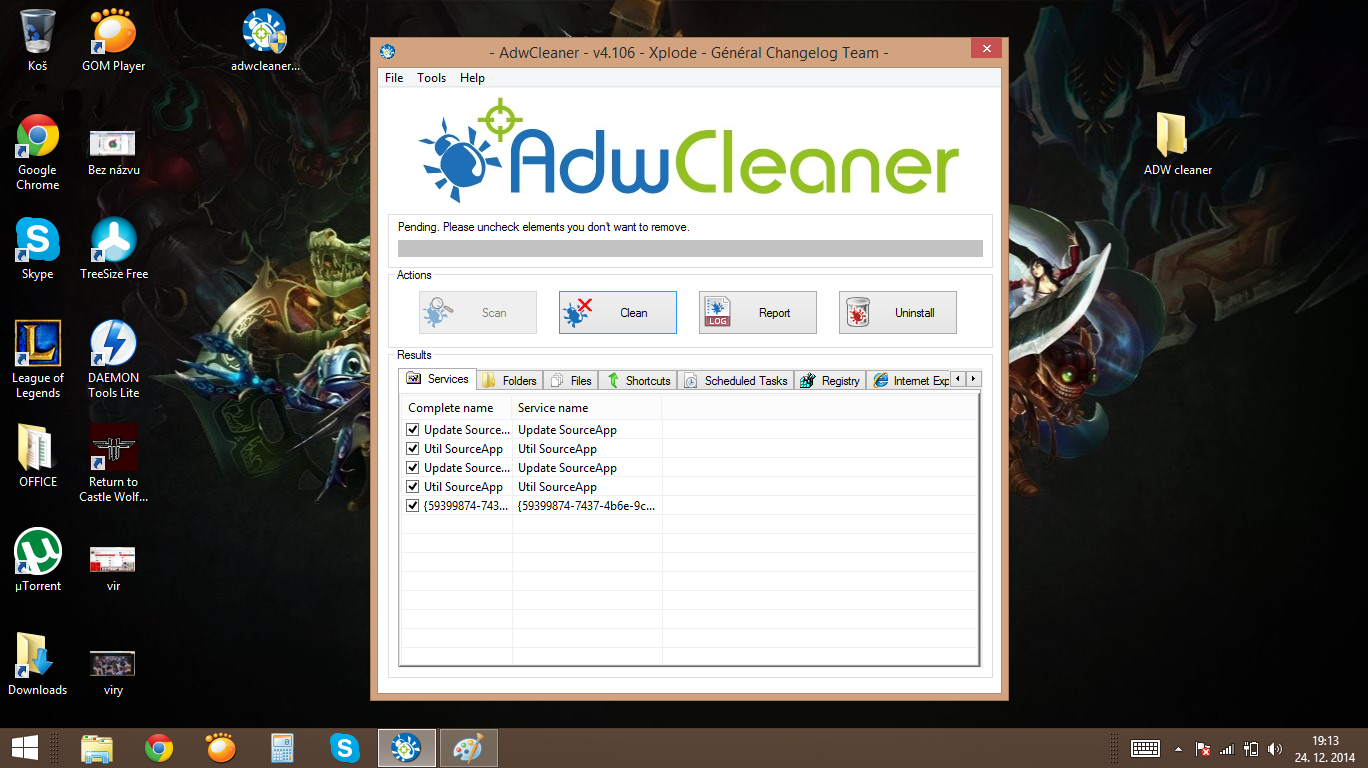Image resolution: width=1368 pixels, height=768 pixels.
Task: Sort by the Service name column header
Action: click(x=587, y=408)
